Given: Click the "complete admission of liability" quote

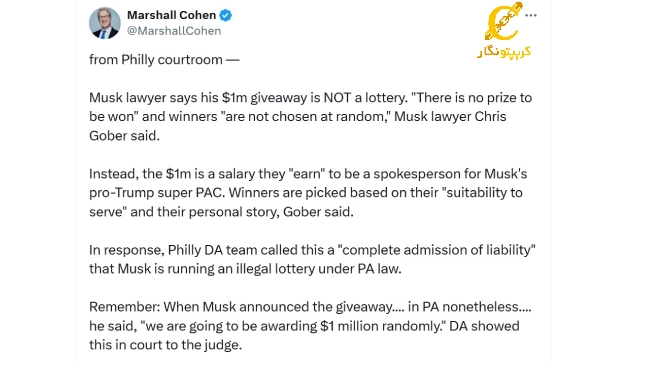Looking at the screenshot, I should (437, 250).
